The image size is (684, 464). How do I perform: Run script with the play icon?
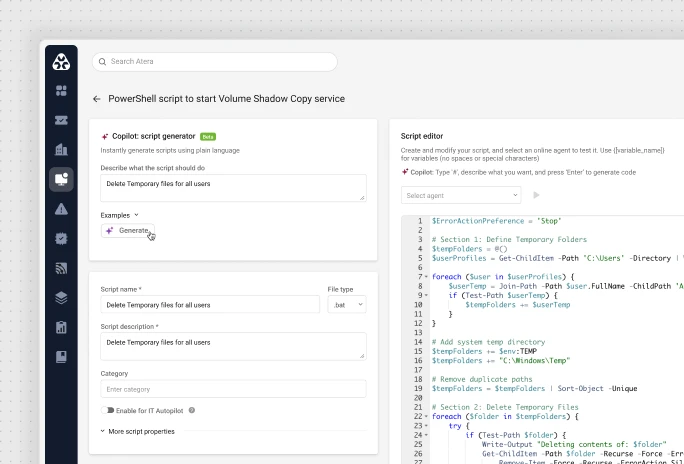click(536, 195)
